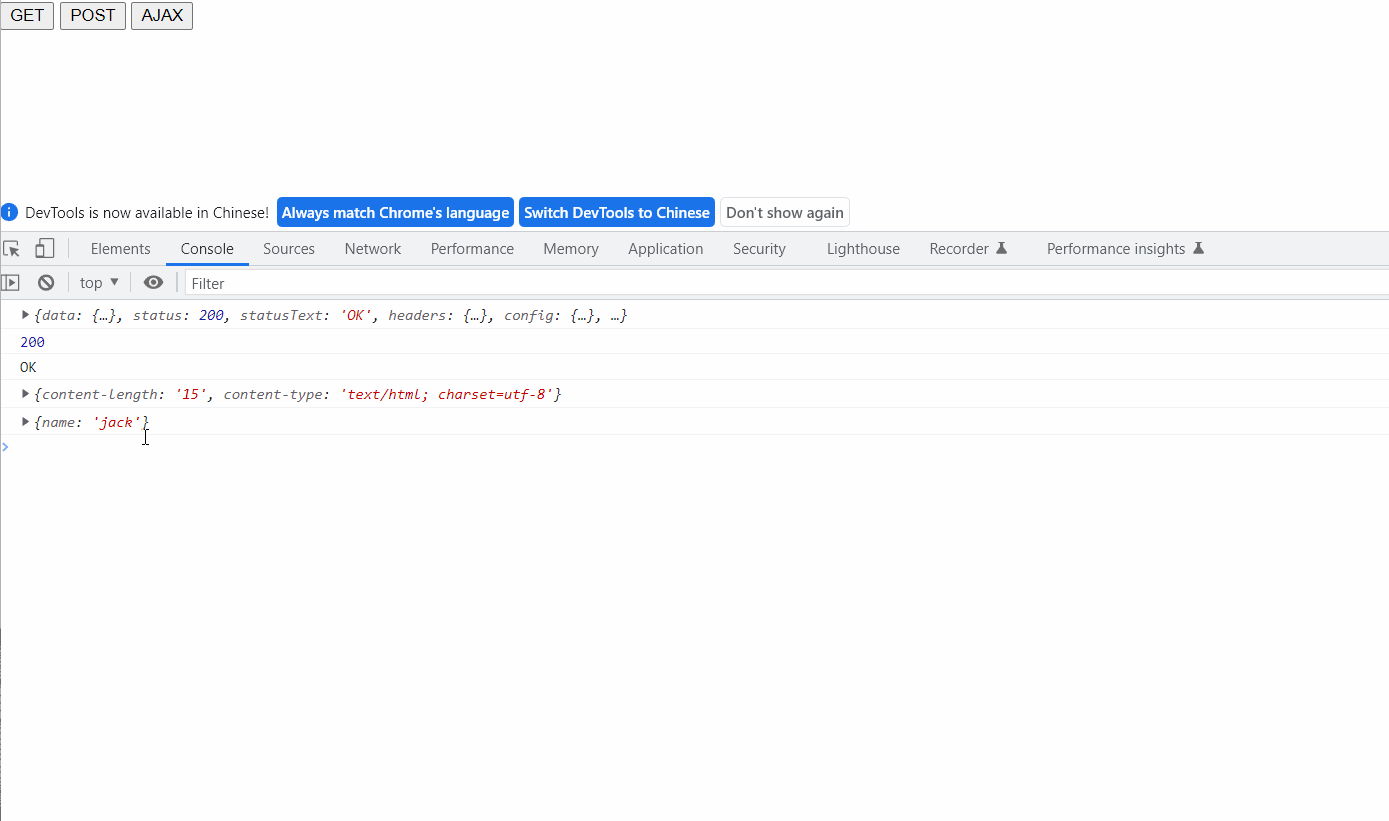This screenshot has height=821, width=1389.
Task: Click the AJAX button
Action: 162,16
